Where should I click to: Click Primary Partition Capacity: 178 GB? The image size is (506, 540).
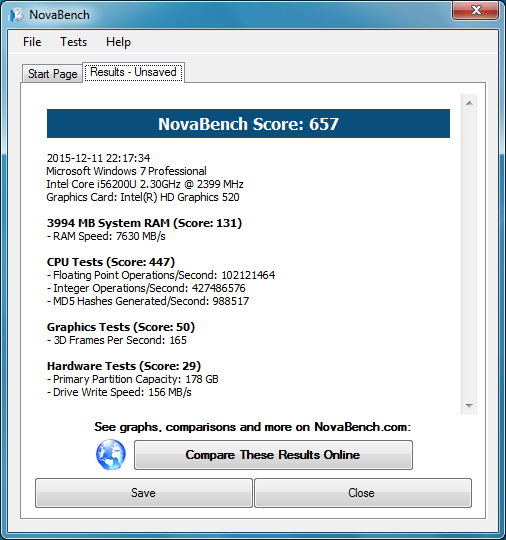133,379
